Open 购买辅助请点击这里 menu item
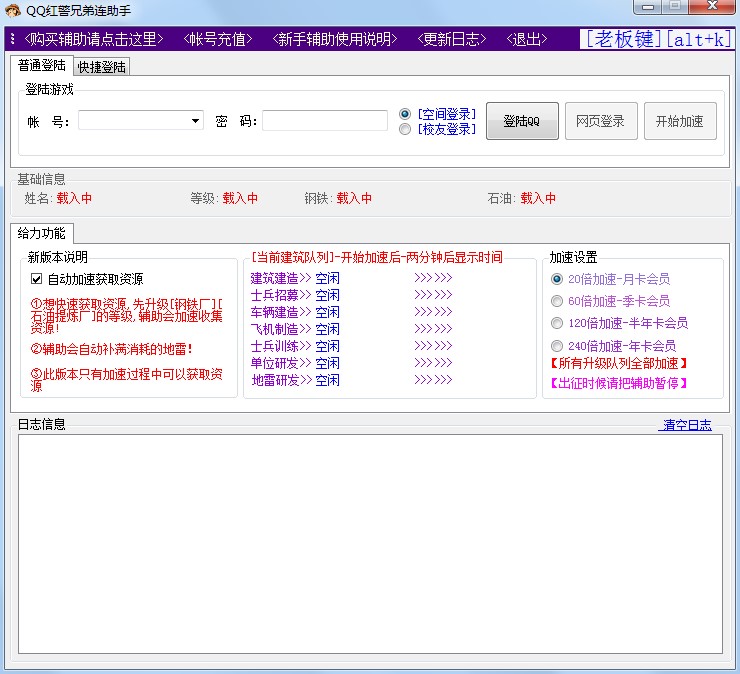The height and width of the screenshot is (674, 740). (x=93, y=39)
